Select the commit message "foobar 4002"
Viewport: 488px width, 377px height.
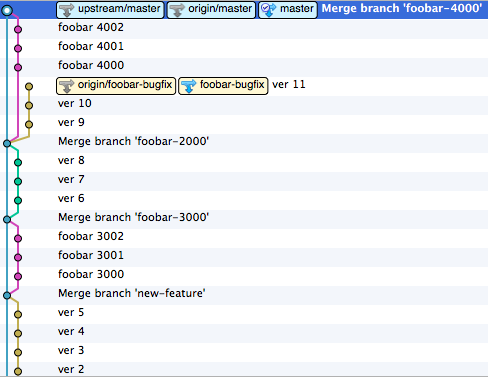[x=91, y=27]
